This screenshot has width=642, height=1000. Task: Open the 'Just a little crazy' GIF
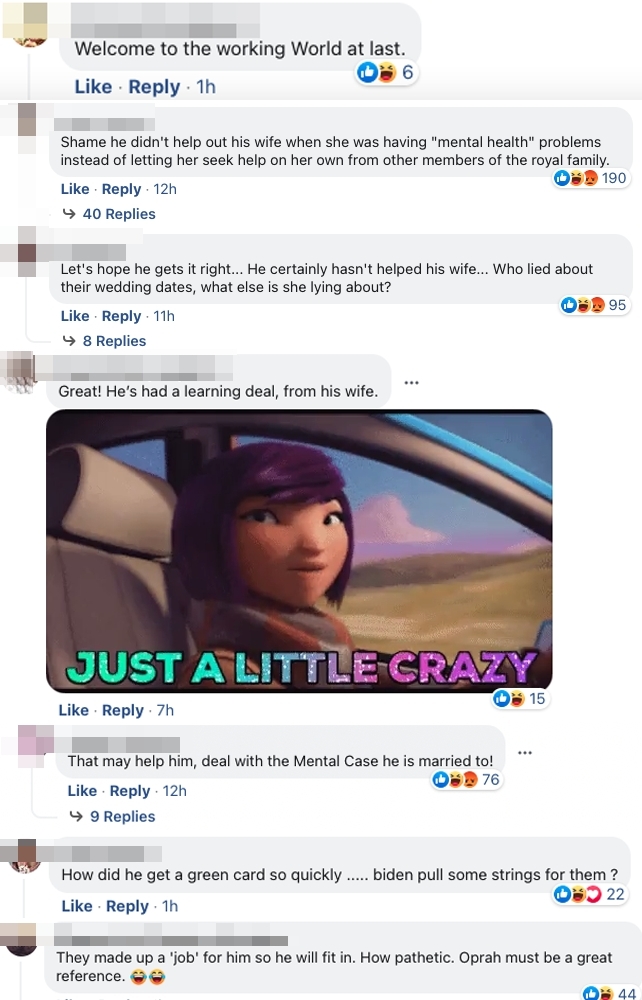[299, 551]
